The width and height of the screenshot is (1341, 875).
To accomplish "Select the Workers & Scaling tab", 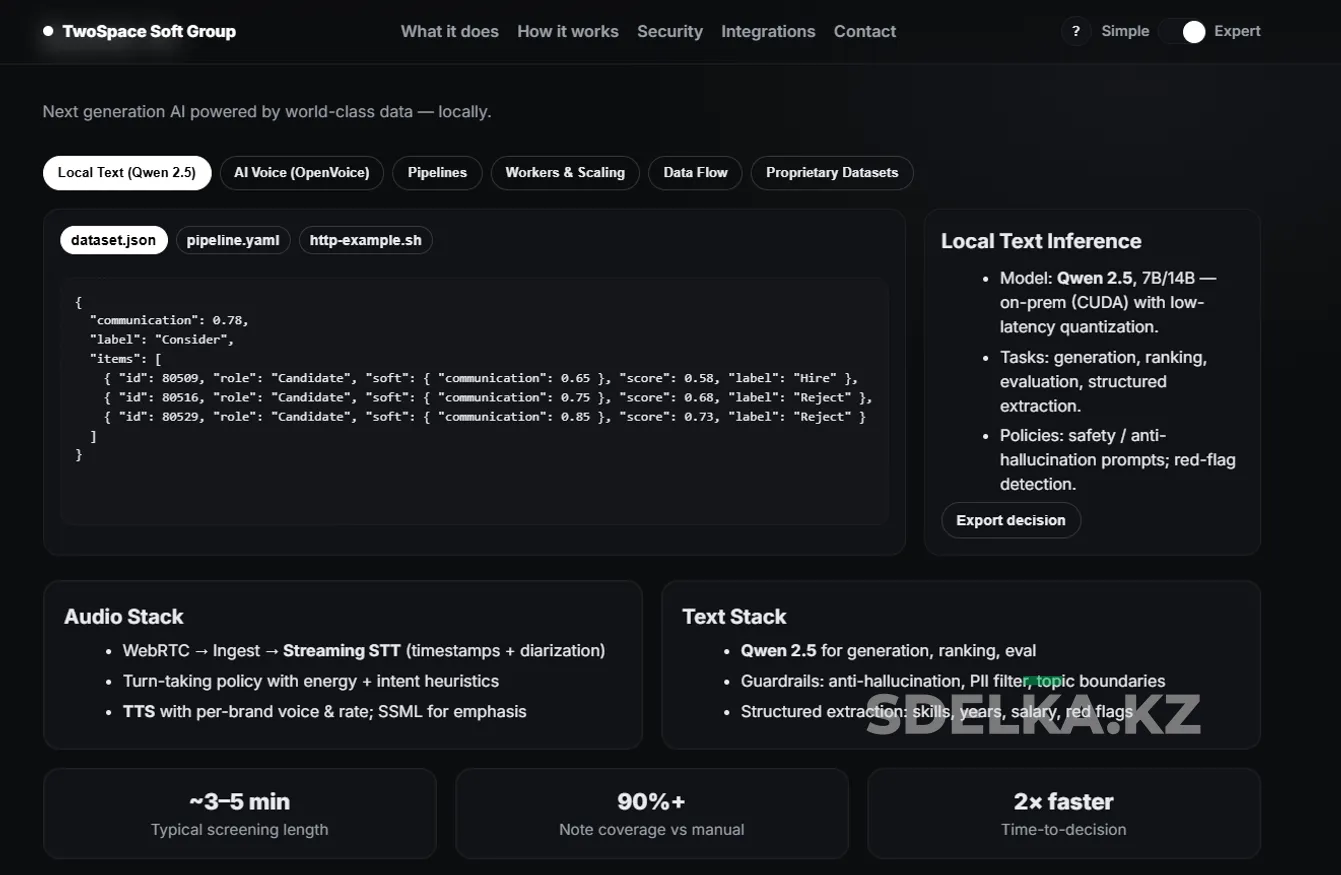I will coord(564,173).
